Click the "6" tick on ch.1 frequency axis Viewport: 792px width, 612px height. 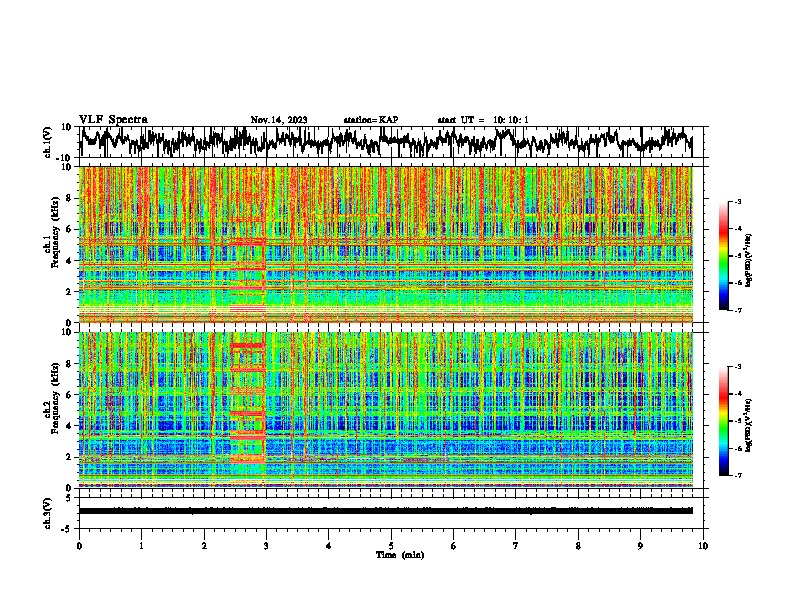[70, 229]
